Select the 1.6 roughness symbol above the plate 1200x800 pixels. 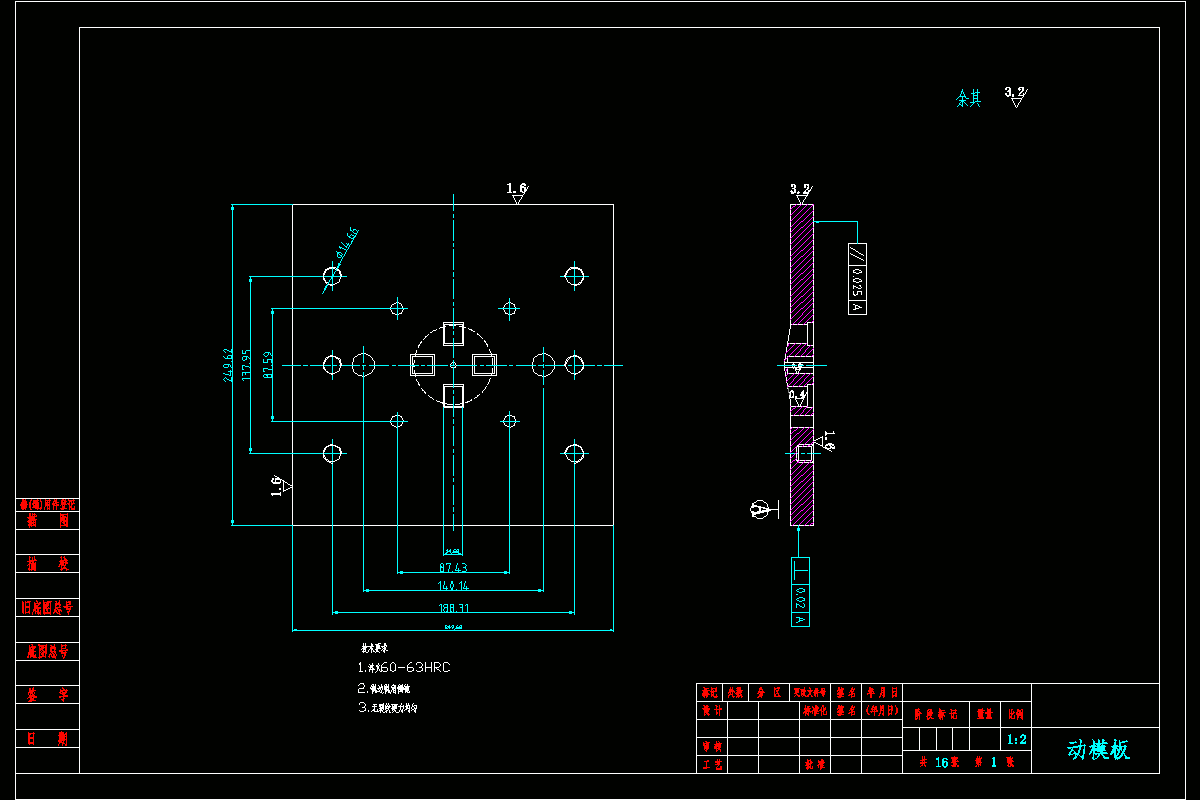pos(517,193)
